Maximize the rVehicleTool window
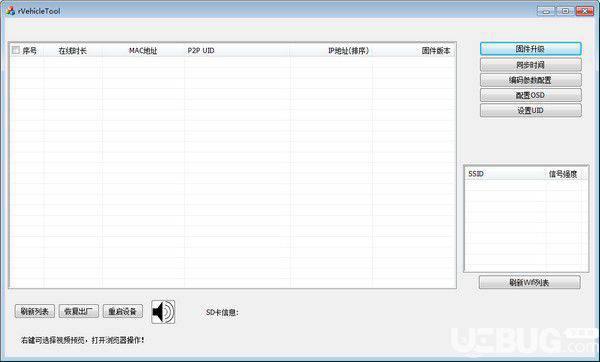This screenshot has height=362, width=600. (x=566, y=11)
